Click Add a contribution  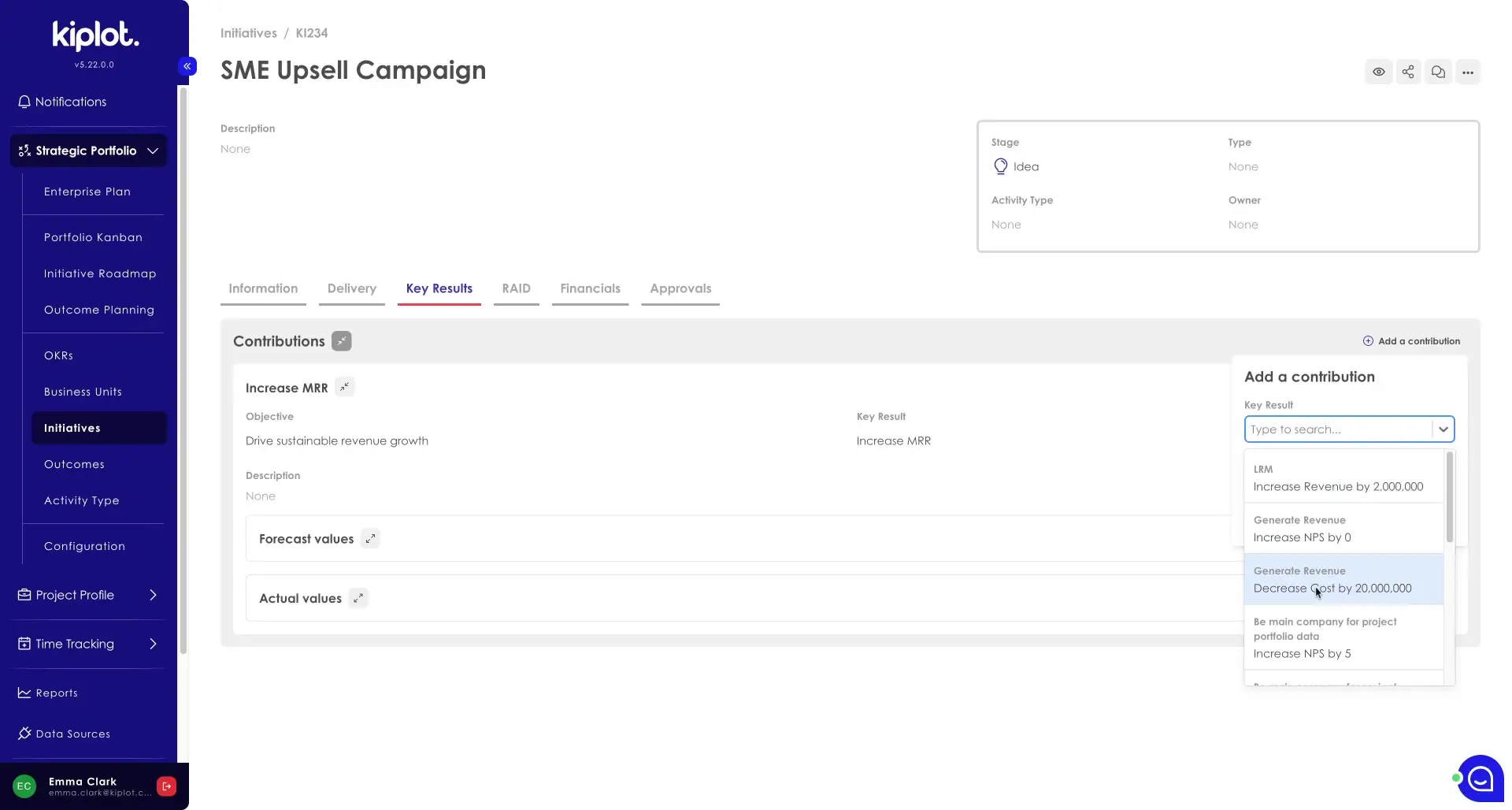(1411, 340)
